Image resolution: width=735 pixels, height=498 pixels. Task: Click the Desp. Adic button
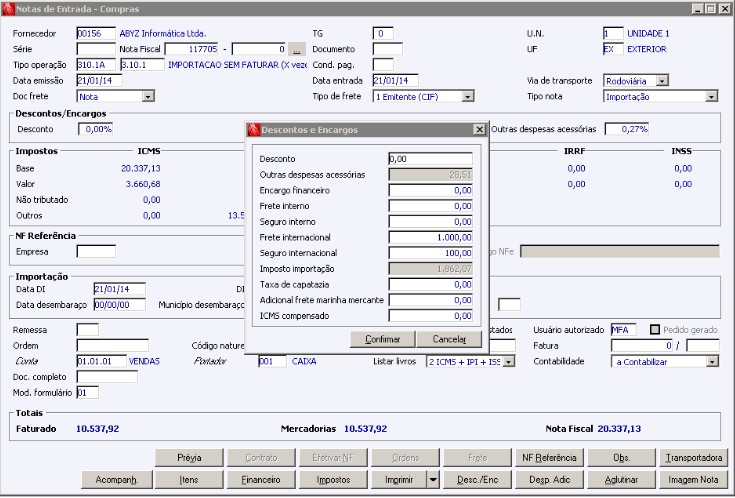(549, 480)
